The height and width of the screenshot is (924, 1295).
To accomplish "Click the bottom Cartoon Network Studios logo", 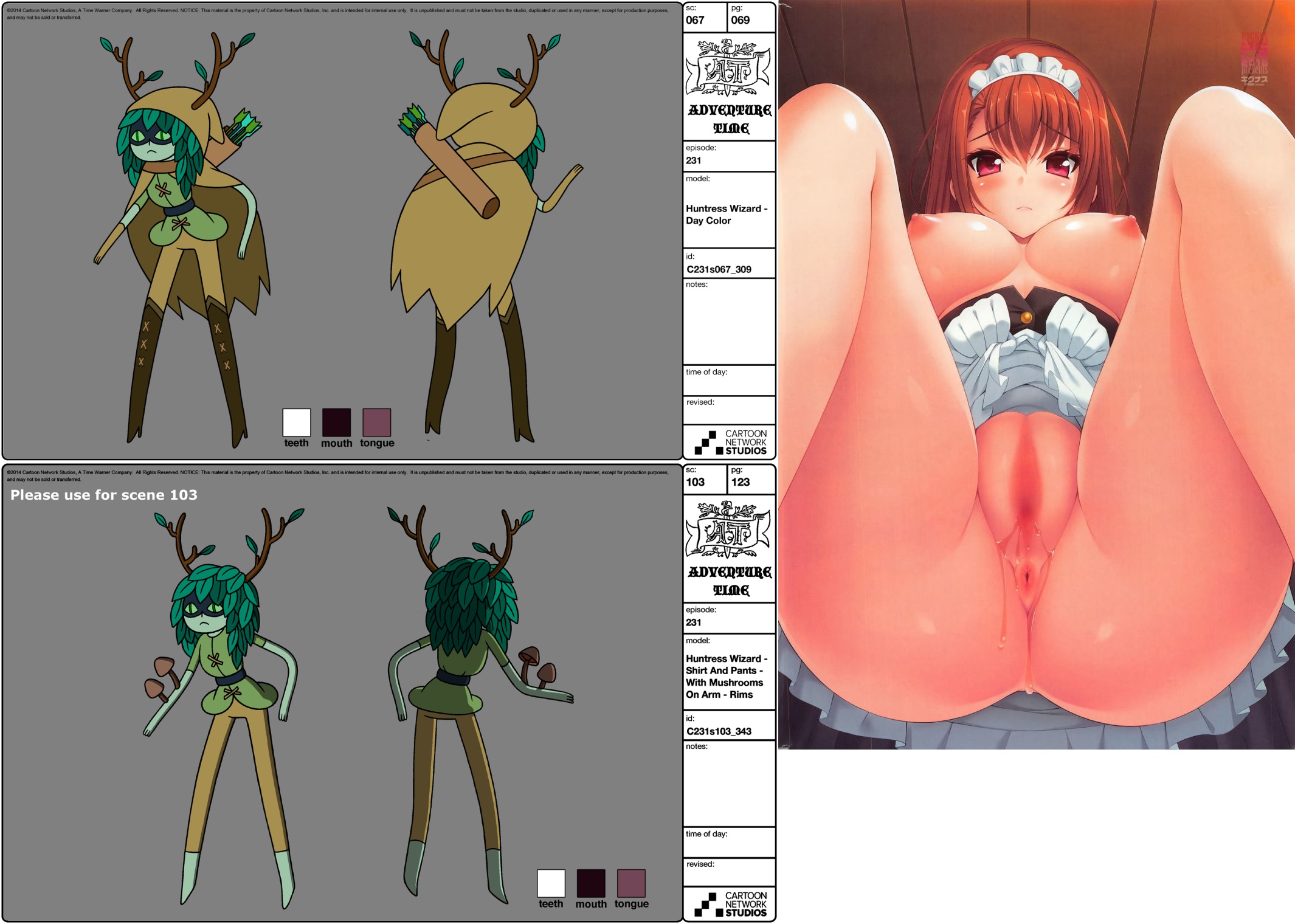I will (730, 904).
